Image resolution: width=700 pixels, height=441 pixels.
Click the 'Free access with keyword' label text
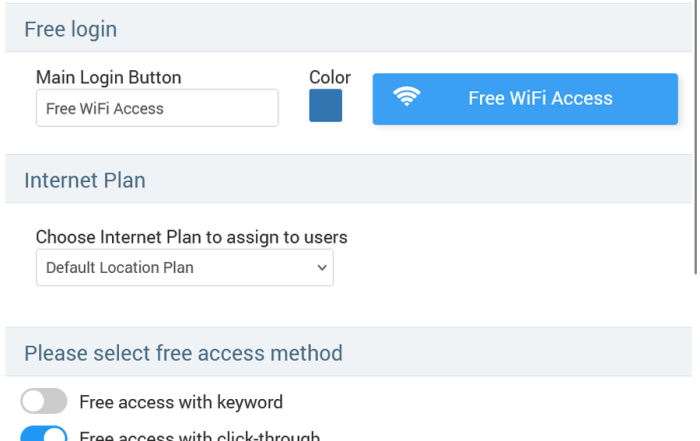(x=181, y=402)
